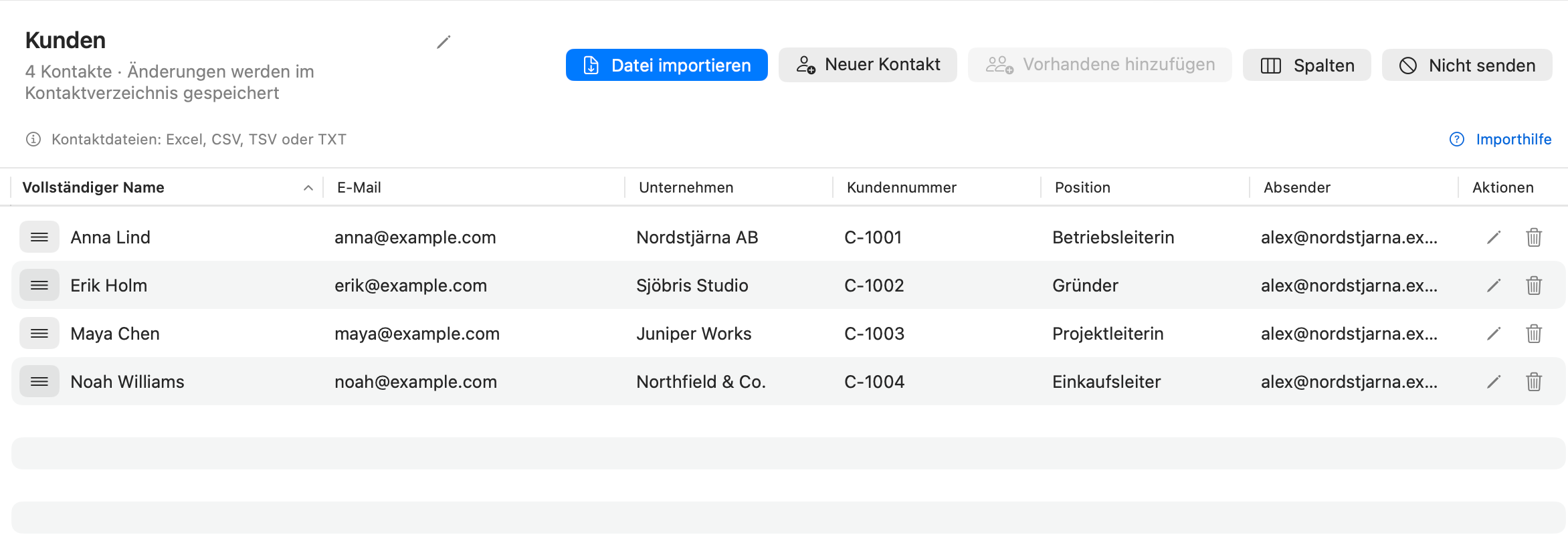The height and width of the screenshot is (555, 1568).
Task: Click the info icon beside Kontaktdateien
Action: click(33, 139)
